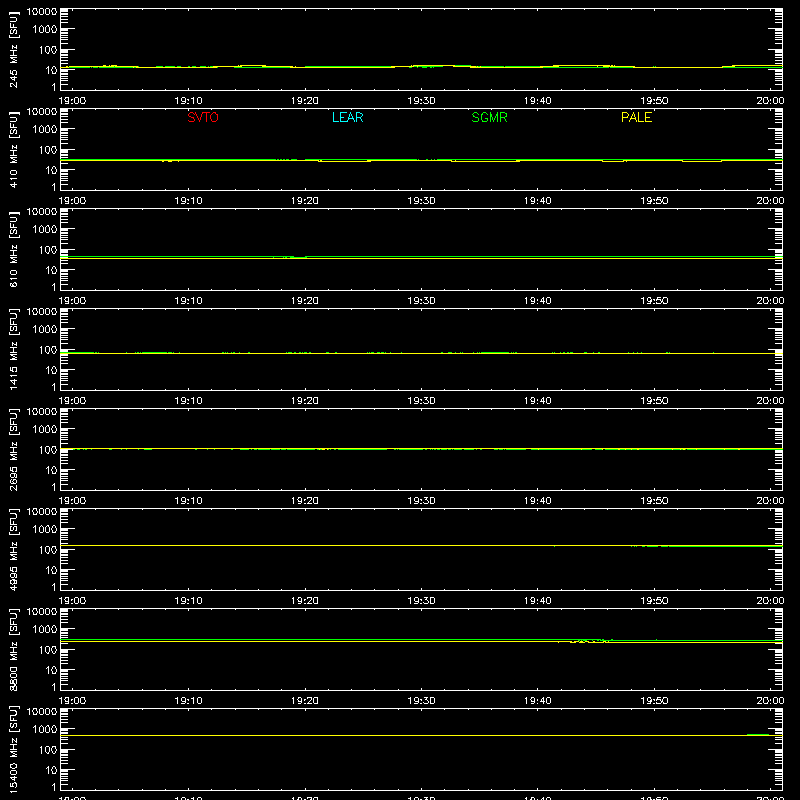The height and width of the screenshot is (800, 800).
Task: Click the 19:50 tick under the 610 MHz plot
Action: click(654, 301)
